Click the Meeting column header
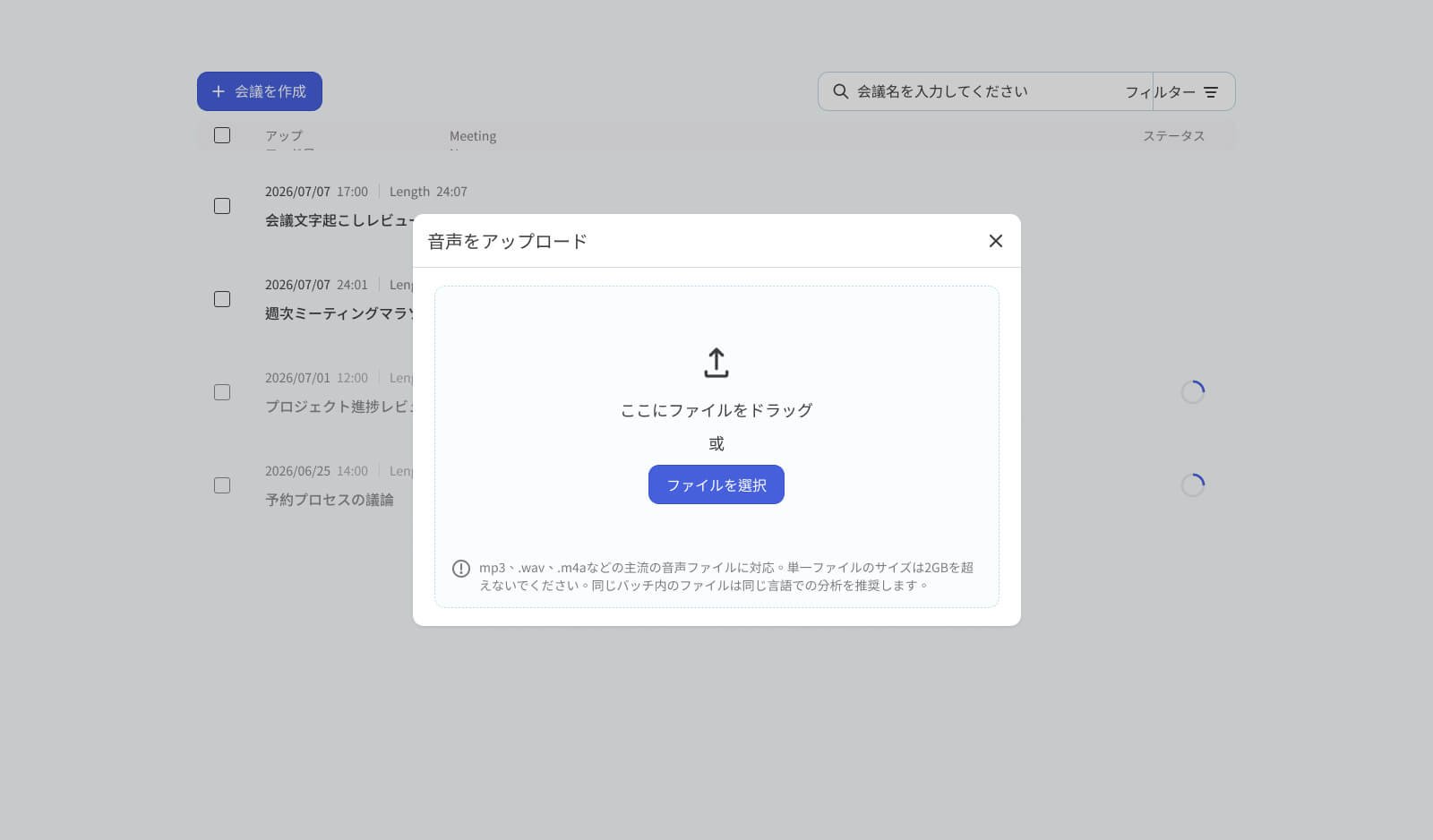The height and width of the screenshot is (840, 1433). pos(473,136)
